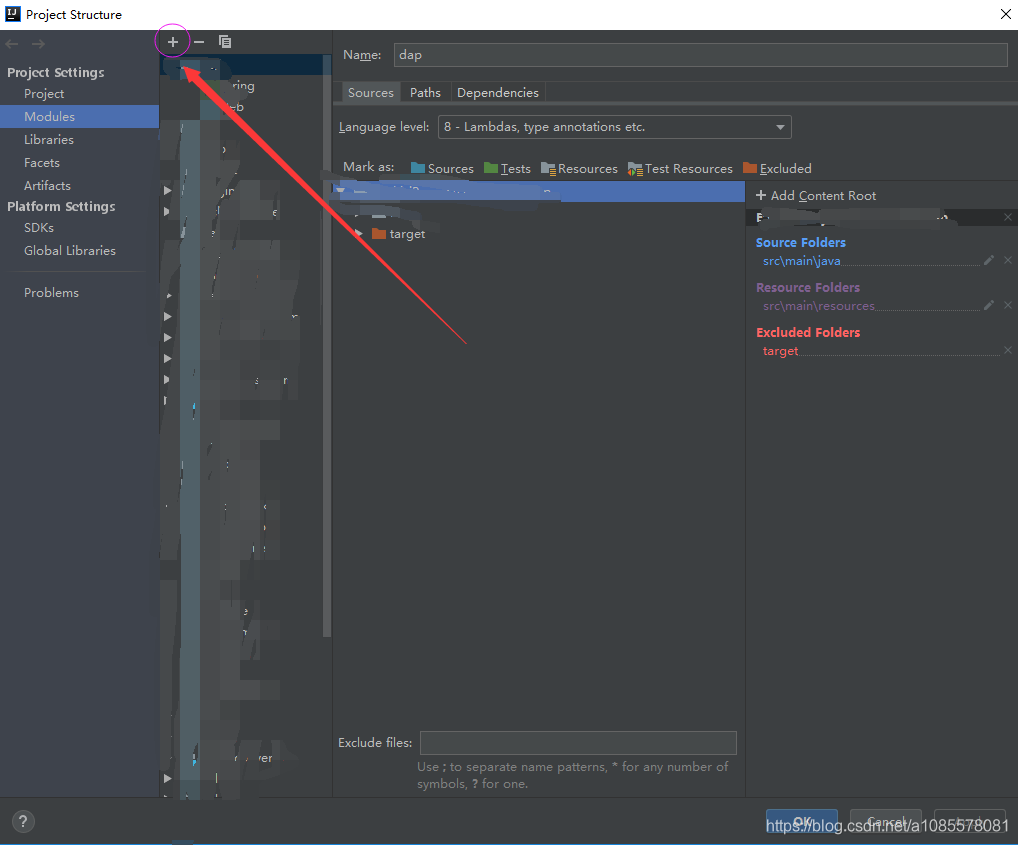The height and width of the screenshot is (845, 1018).
Task: Mark folder as Test Resources
Action: pos(680,169)
